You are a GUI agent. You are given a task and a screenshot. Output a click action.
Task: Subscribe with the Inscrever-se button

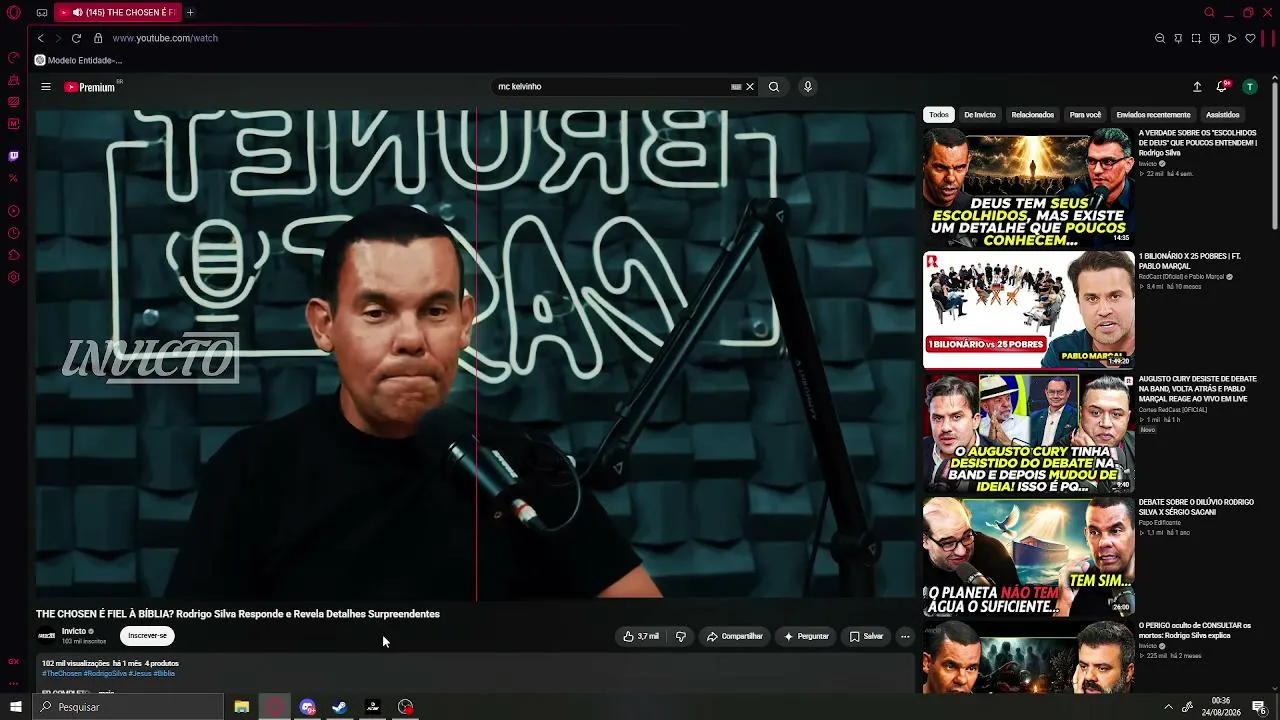pos(147,636)
